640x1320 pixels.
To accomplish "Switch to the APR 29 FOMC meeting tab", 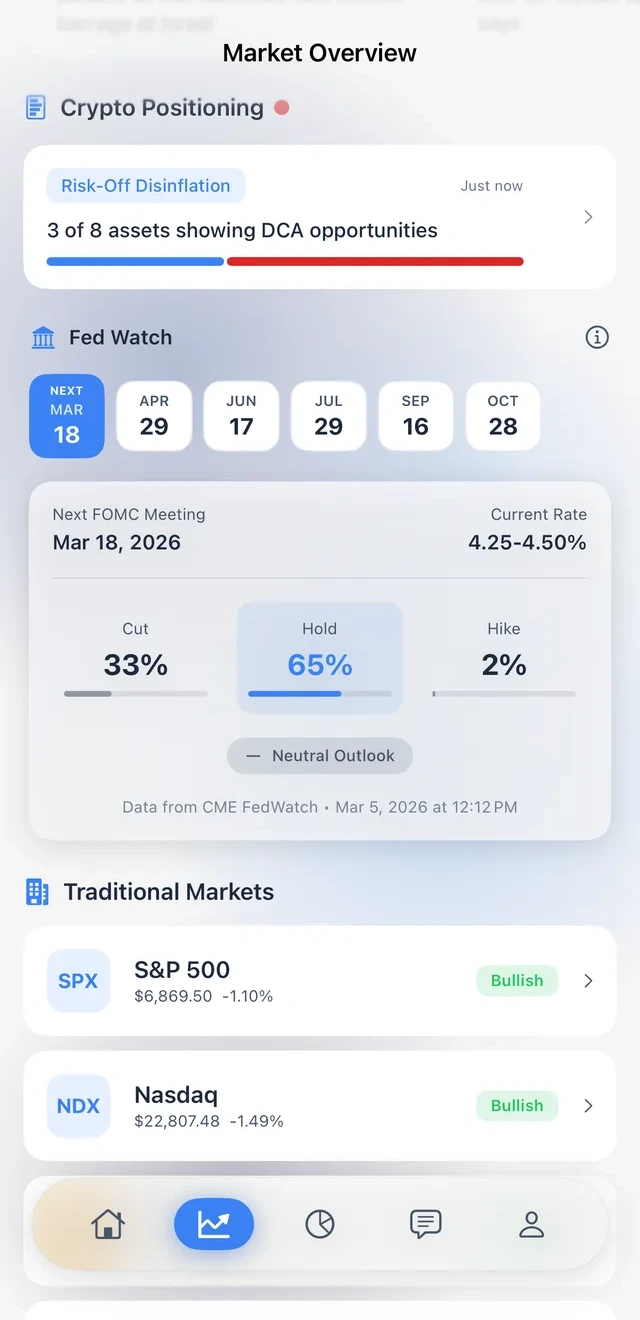I will tap(154, 415).
